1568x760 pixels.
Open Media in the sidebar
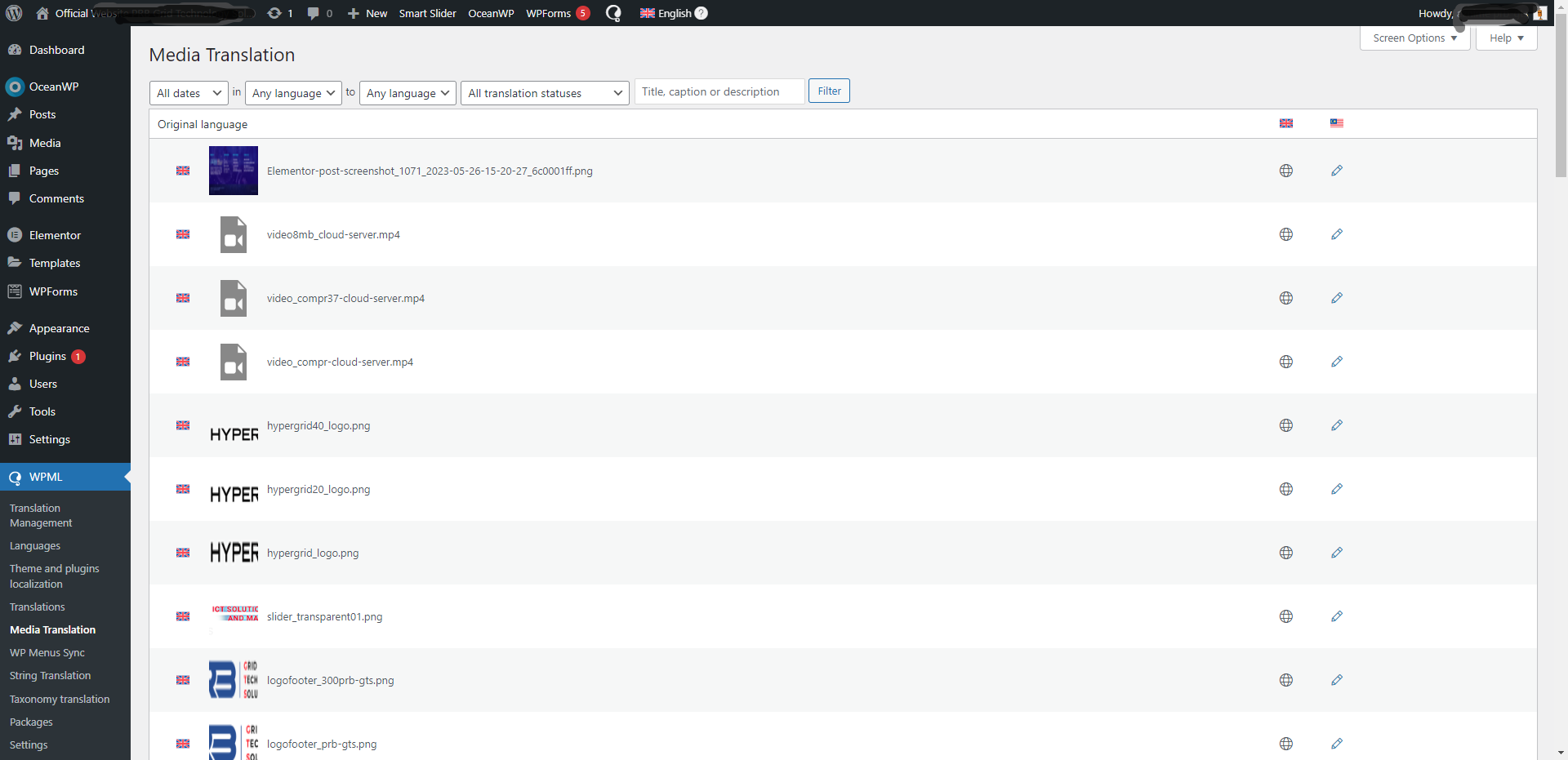[x=65, y=143]
